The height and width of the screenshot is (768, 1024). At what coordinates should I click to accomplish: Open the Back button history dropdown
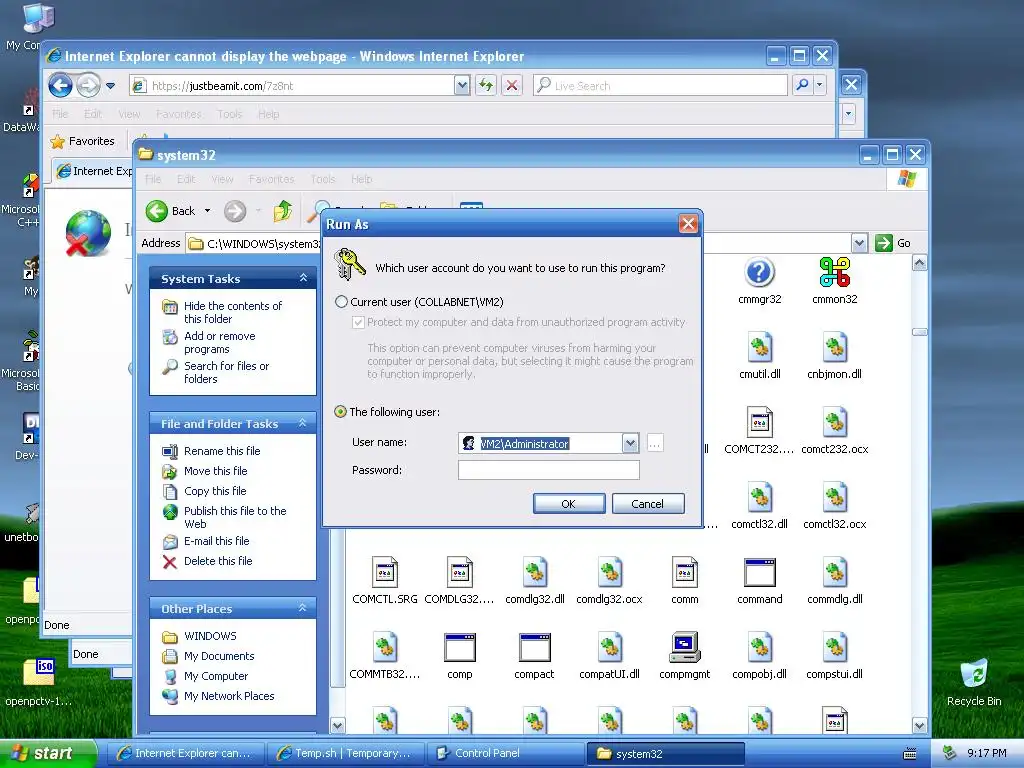tap(208, 211)
